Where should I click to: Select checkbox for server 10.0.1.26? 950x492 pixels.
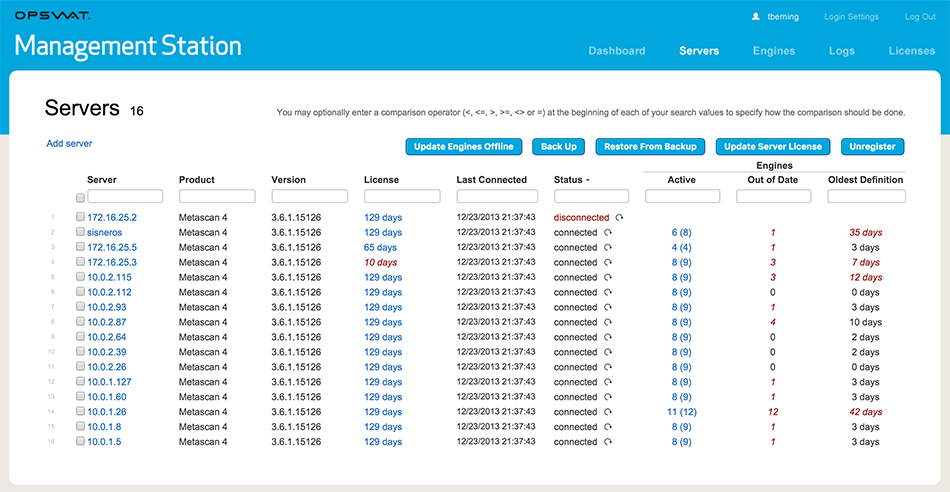[80, 411]
